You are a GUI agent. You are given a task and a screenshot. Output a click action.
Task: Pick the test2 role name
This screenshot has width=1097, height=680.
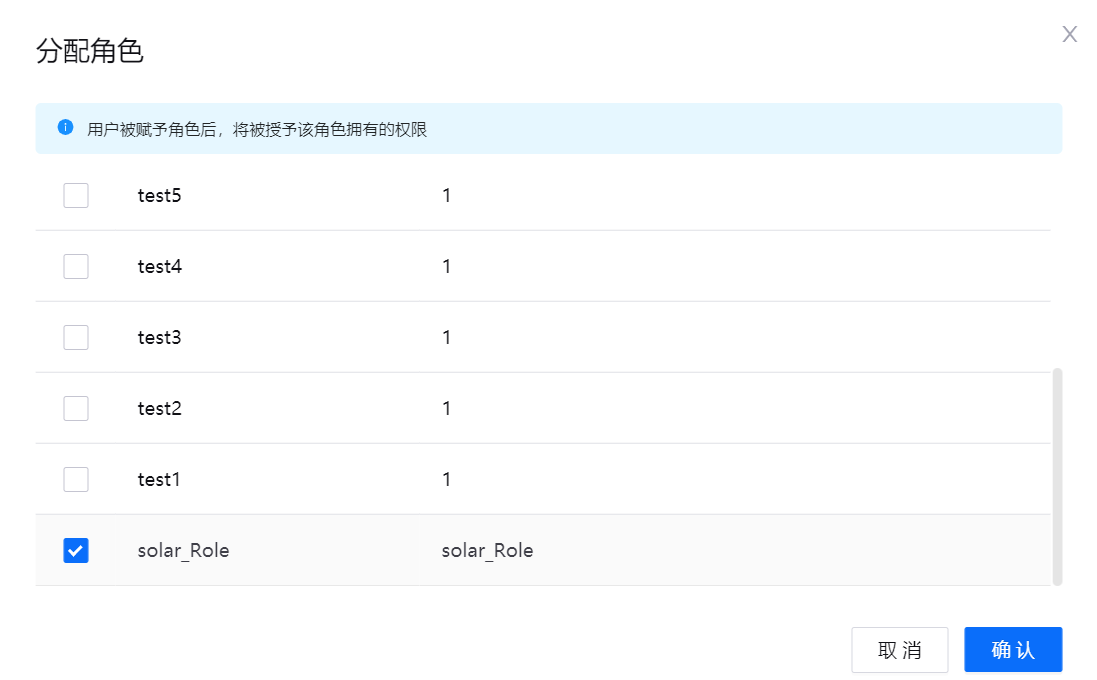click(x=159, y=408)
